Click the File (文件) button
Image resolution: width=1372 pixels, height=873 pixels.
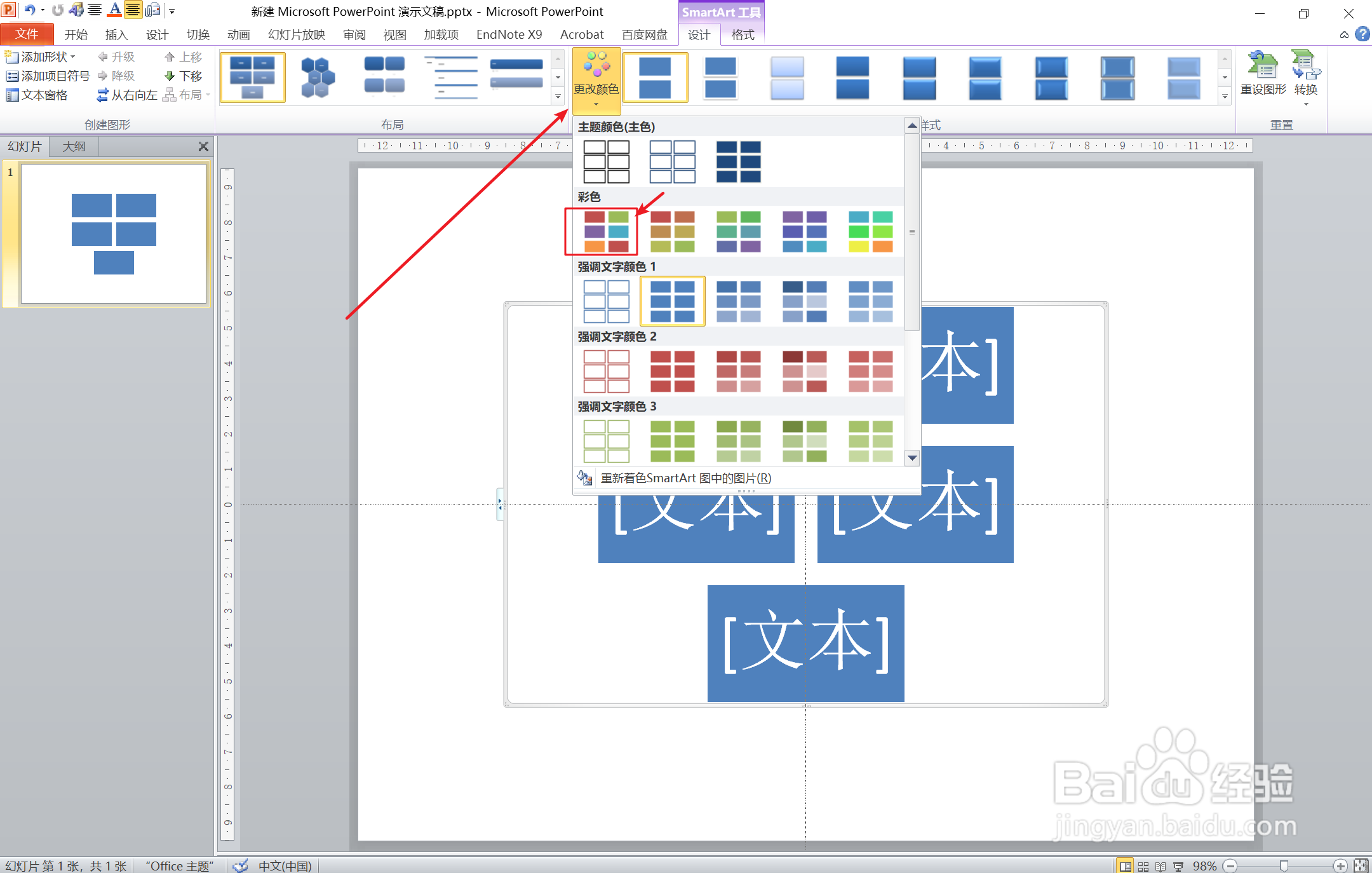pyautogui.click(x=27, y=34)
